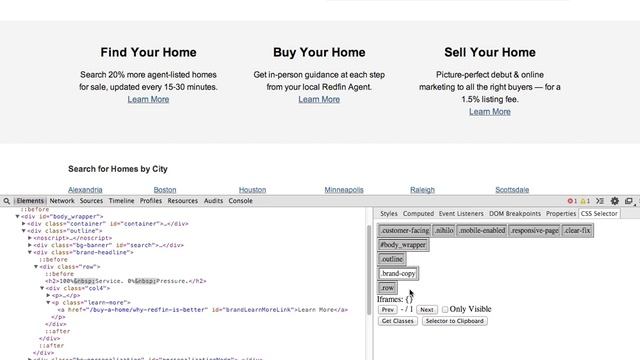Image resolution: width=640 pixels, height=360 pixels.
Task: Open the Event Listeners sidebar tab
Action: 461,213
